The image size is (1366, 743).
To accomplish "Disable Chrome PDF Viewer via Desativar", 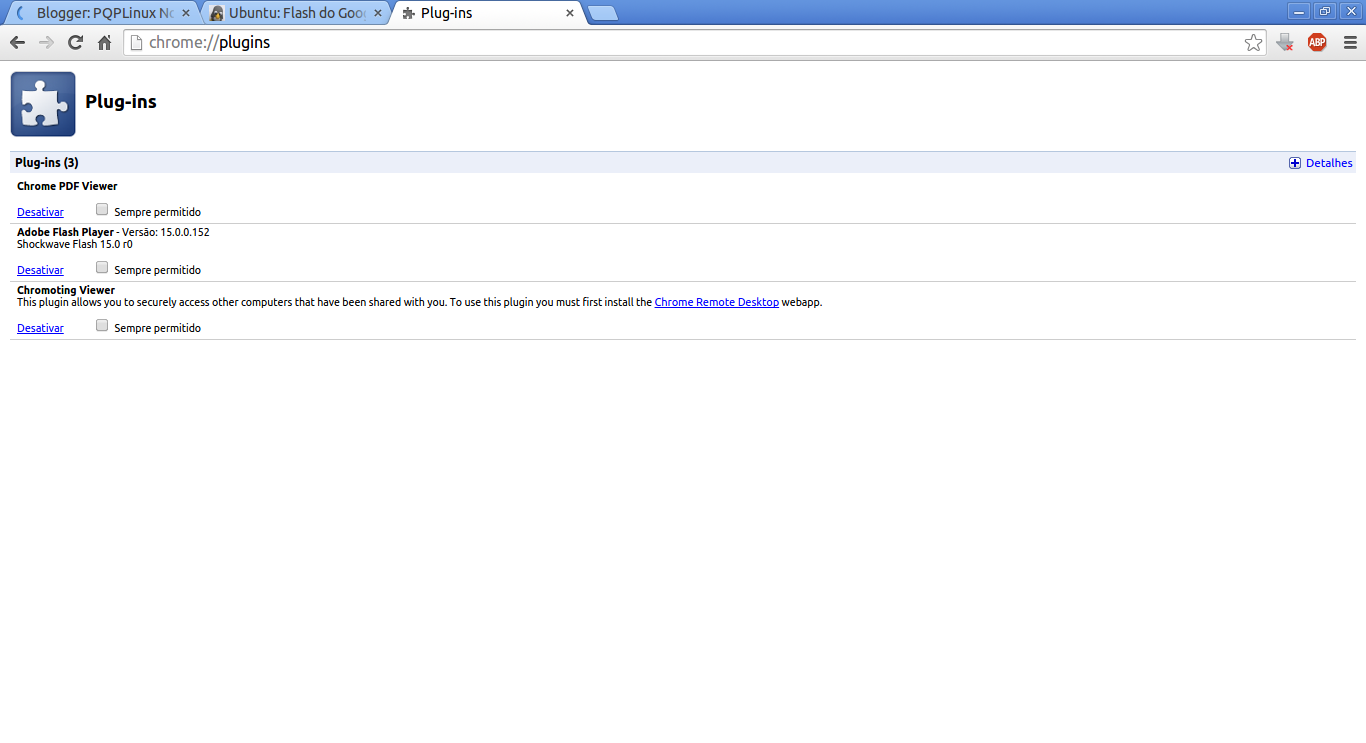I will coord(40,212).
